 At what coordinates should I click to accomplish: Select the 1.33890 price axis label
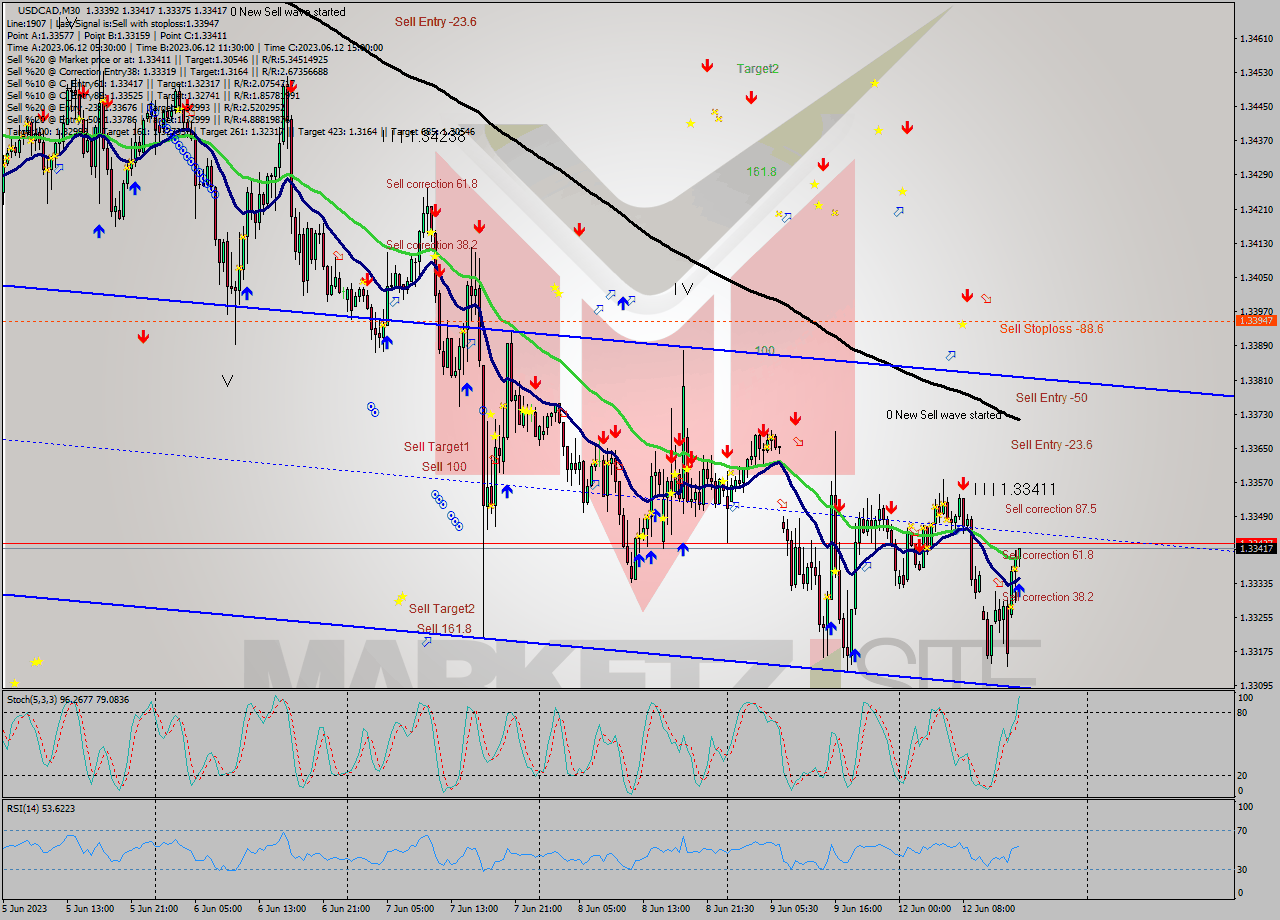click(x=1255, y=346)
